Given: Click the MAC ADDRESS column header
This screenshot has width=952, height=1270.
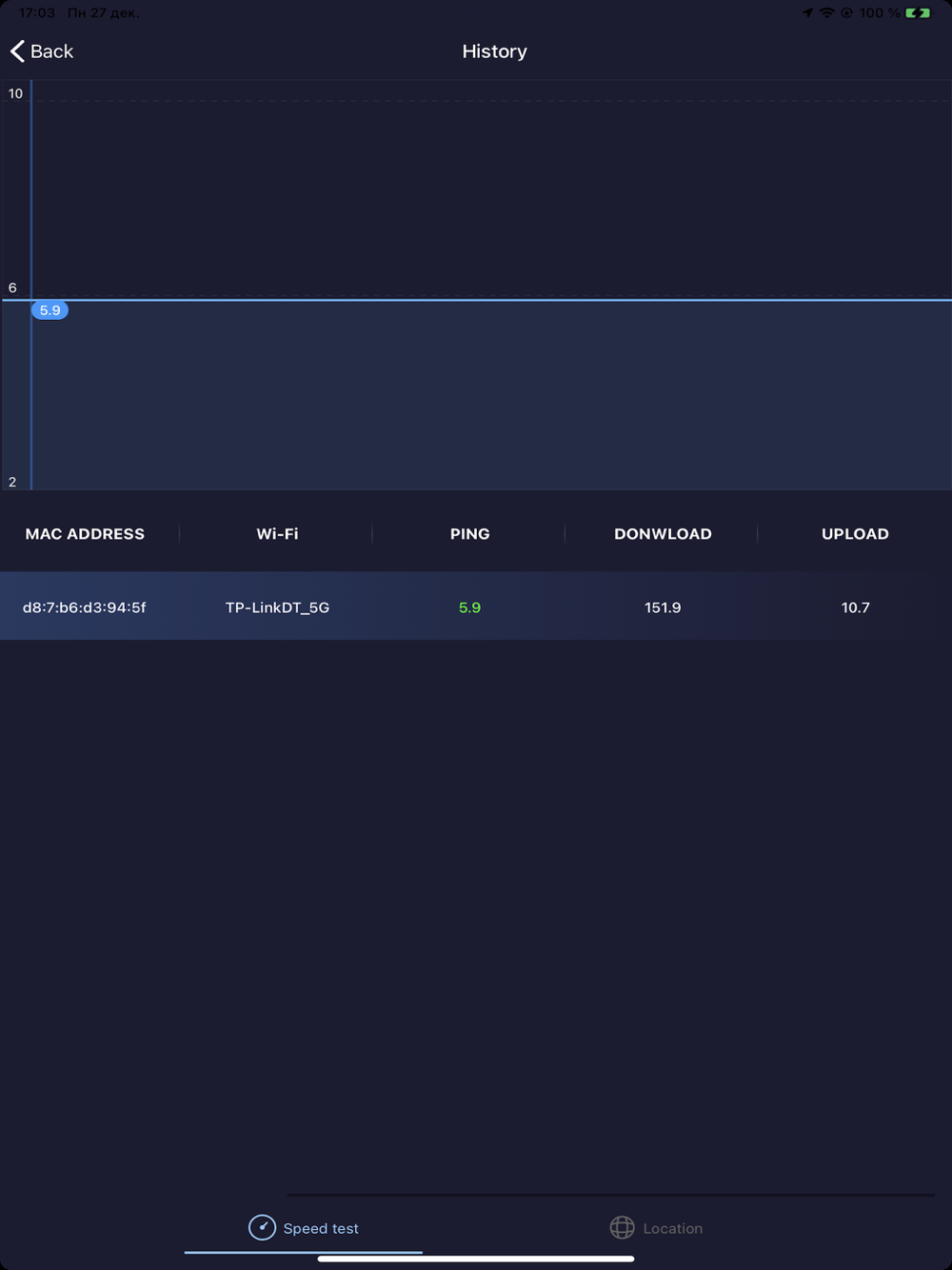Looking at the screenshot, I should [85, 534].
